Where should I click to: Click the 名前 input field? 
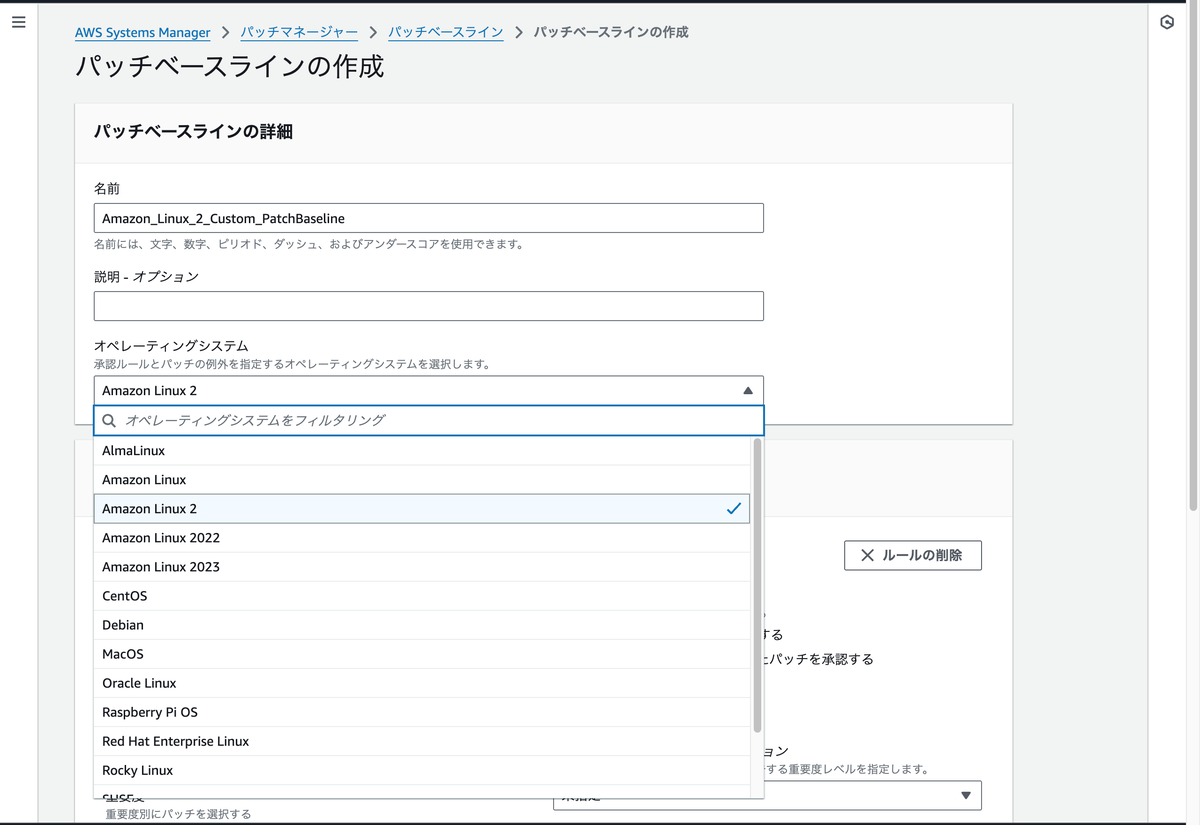(x=429, y=218)
